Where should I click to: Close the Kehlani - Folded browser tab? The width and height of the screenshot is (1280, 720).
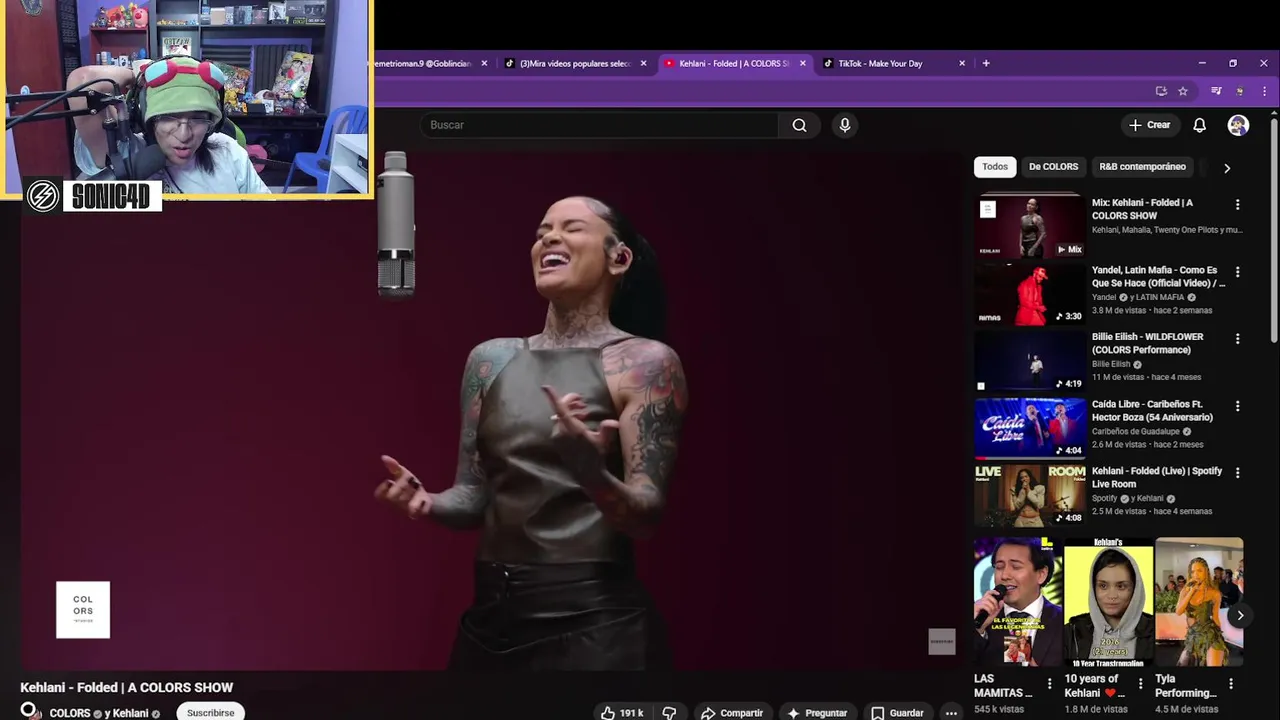click(x=802, y=63)
